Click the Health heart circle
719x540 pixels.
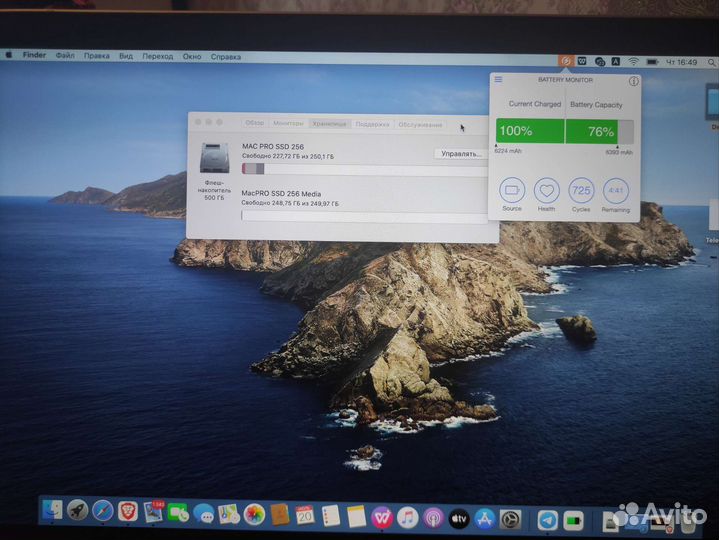(x=547, y=191)
